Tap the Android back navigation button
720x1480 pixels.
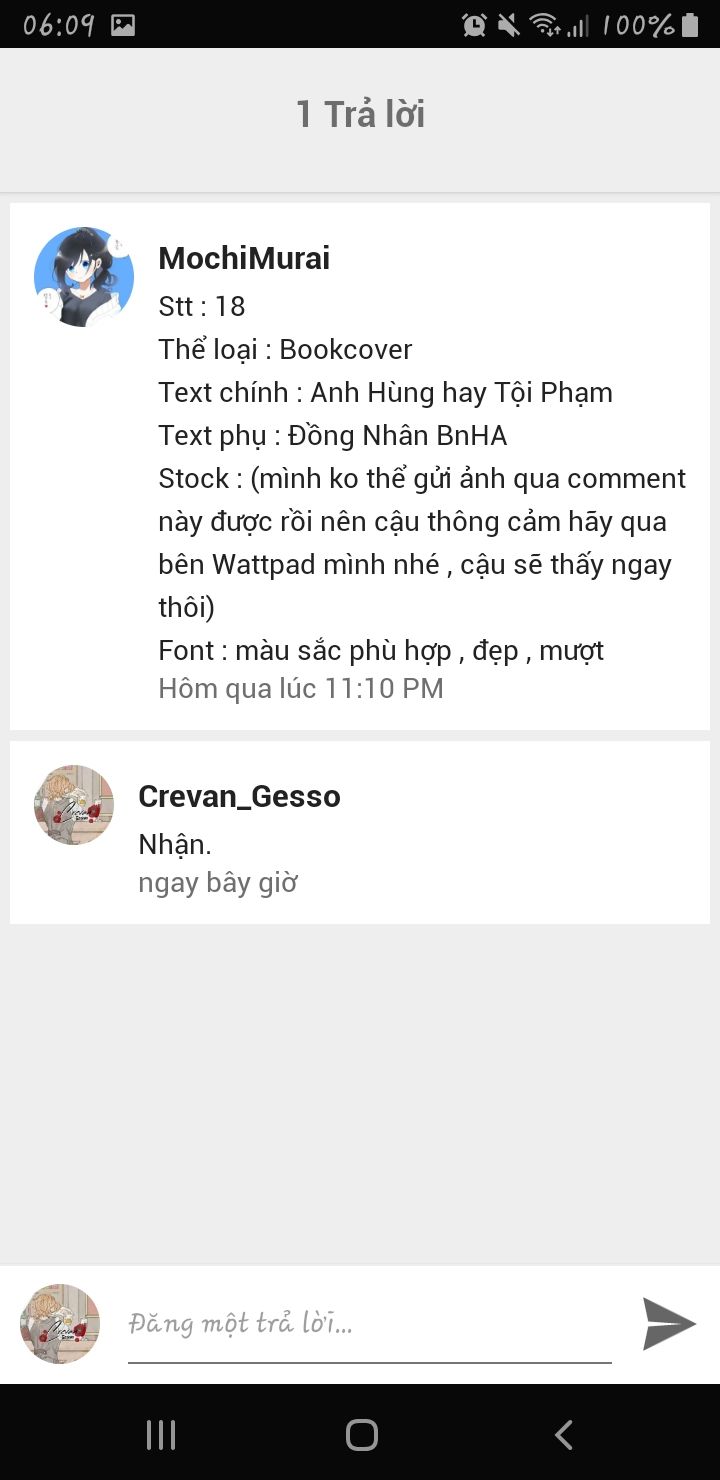pyautogui.click(x=563, y=1435)
